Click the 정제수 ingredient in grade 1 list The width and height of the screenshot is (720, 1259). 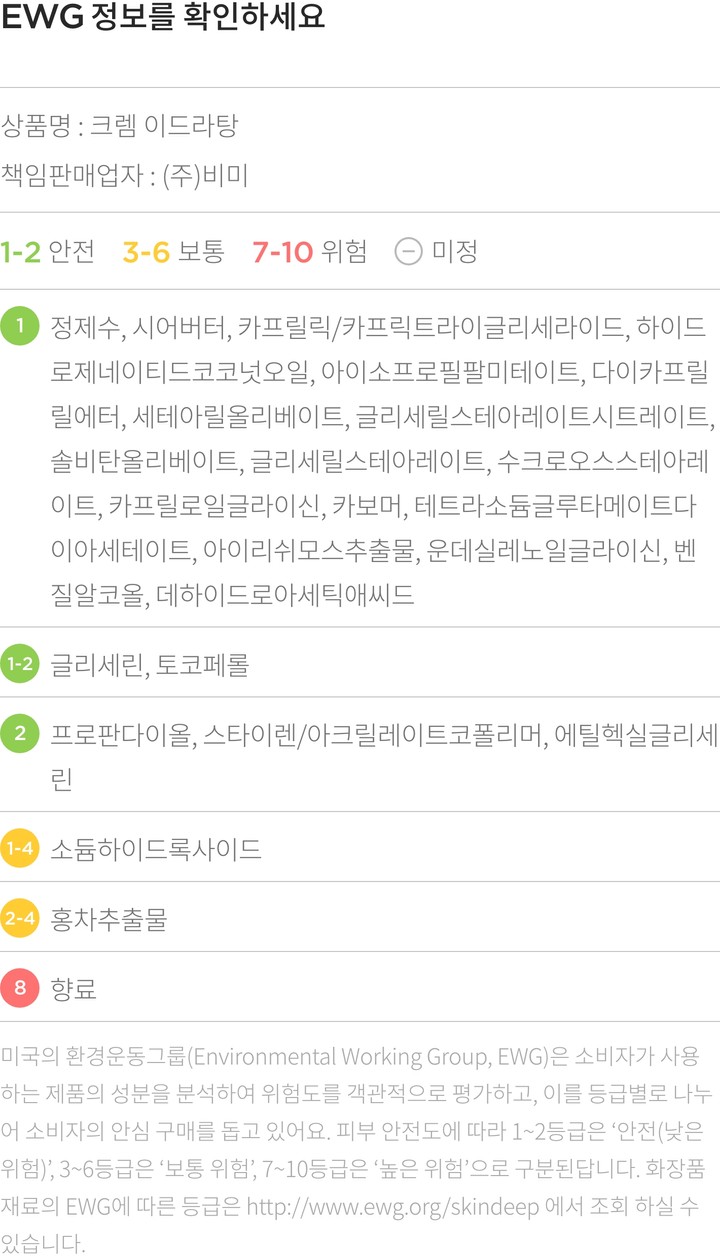tap(84, 327)
